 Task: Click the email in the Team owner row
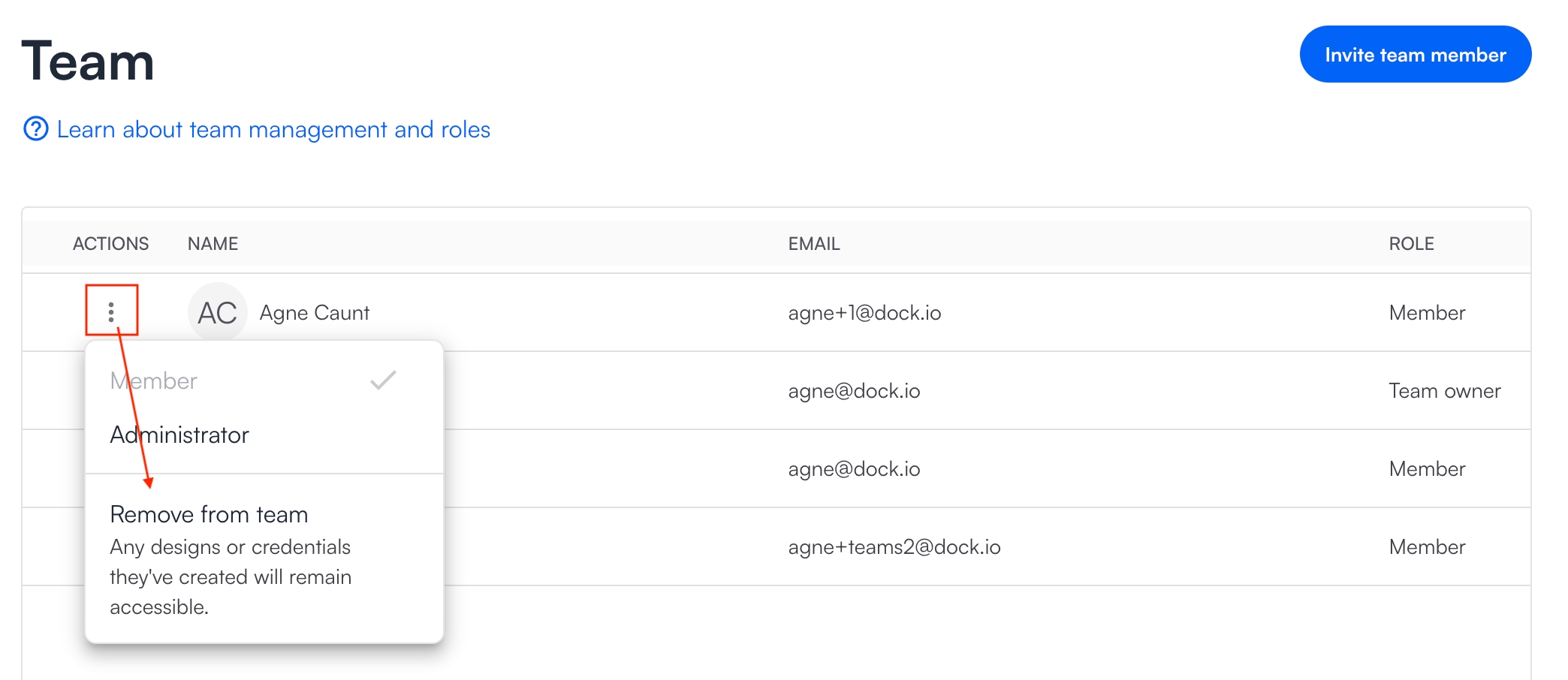coord(854,391)
